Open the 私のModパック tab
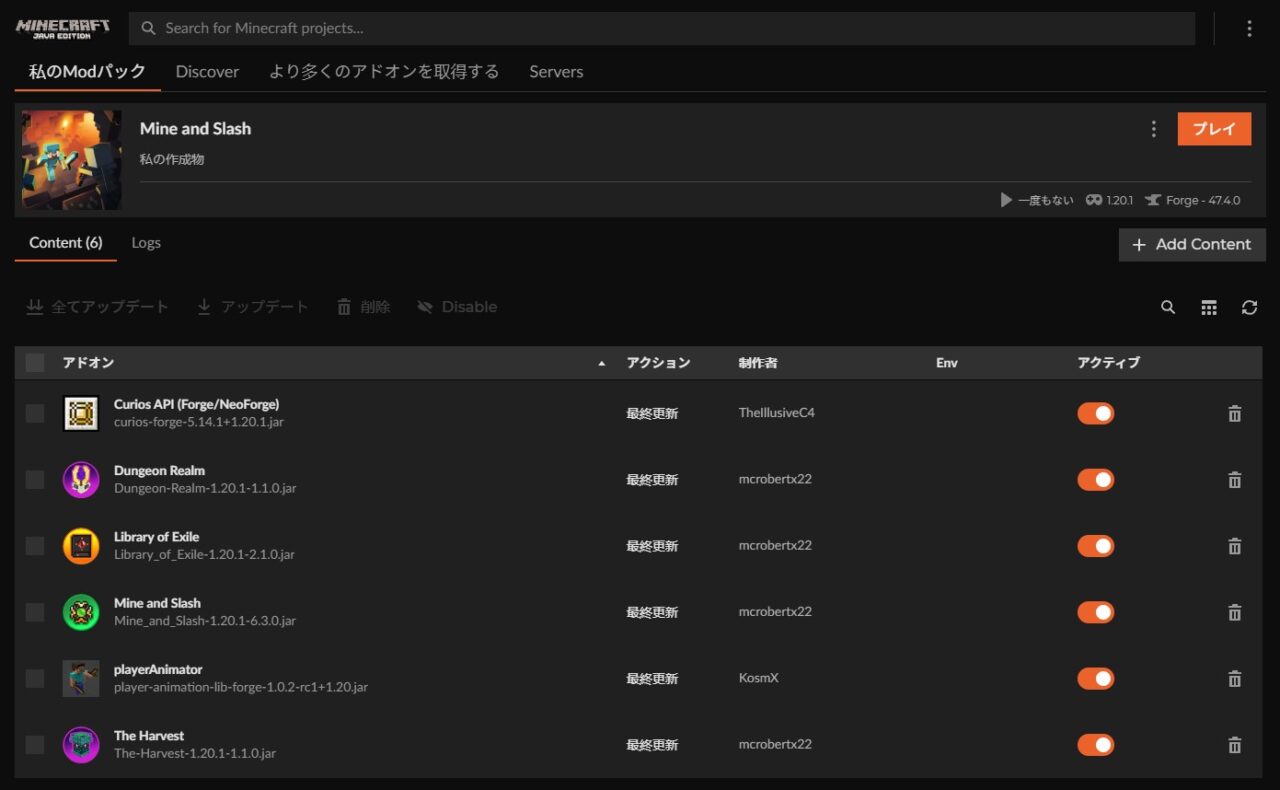This screenshot has width=1280, height=790. pyautogui.click(x=87, y=71)
